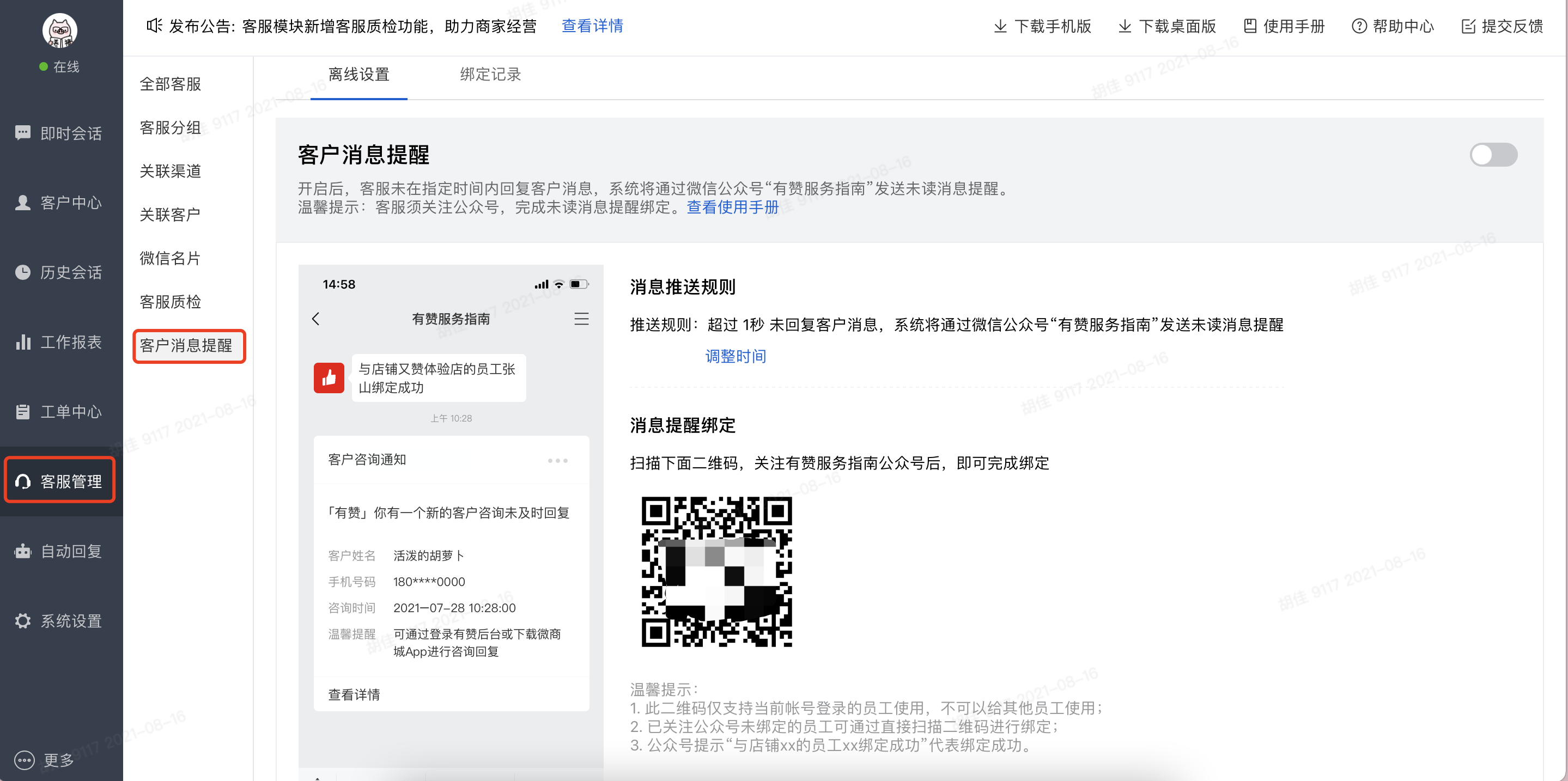1568x781 pixels.
Task: Open 客户中心 person icon in sidebar
Action: point(22,203)
